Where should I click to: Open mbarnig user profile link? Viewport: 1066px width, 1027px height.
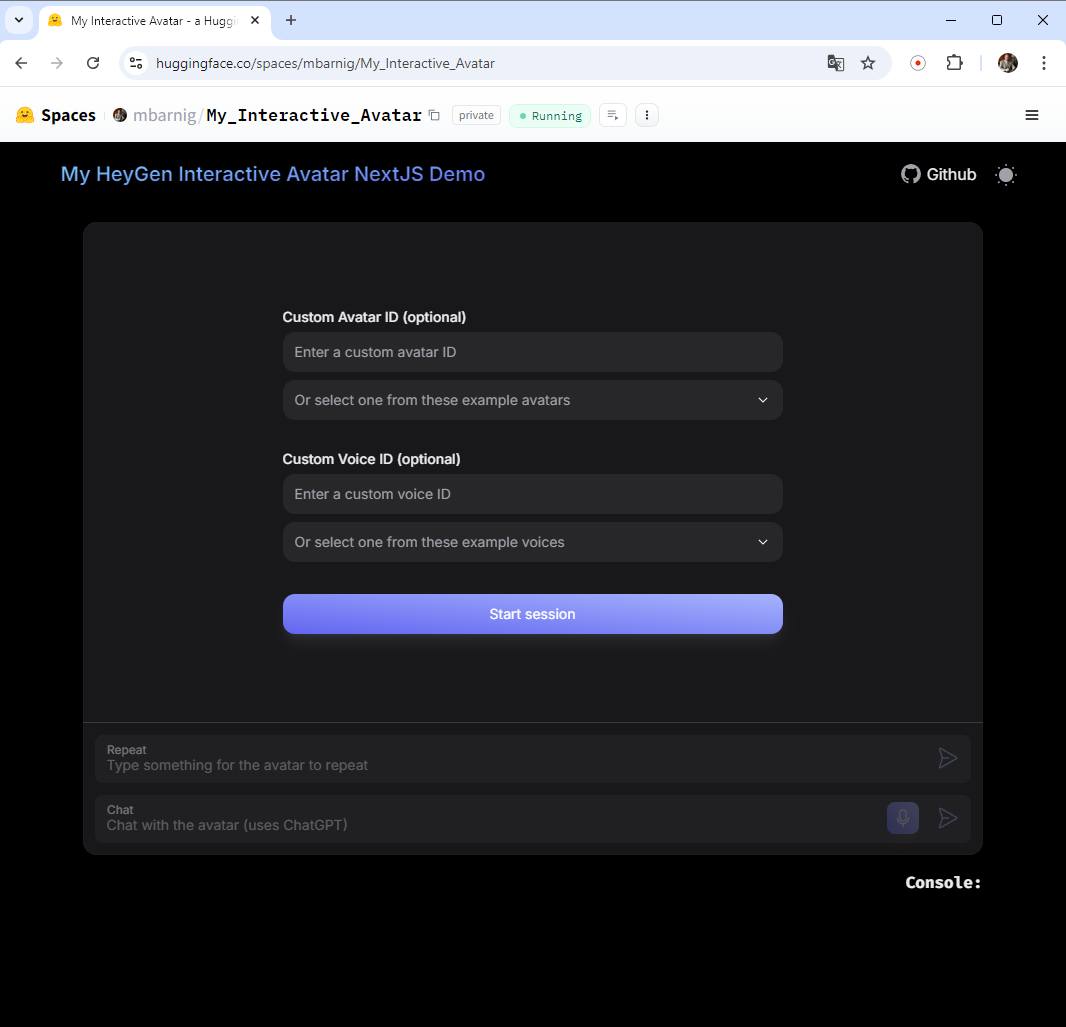pos(164,116)
